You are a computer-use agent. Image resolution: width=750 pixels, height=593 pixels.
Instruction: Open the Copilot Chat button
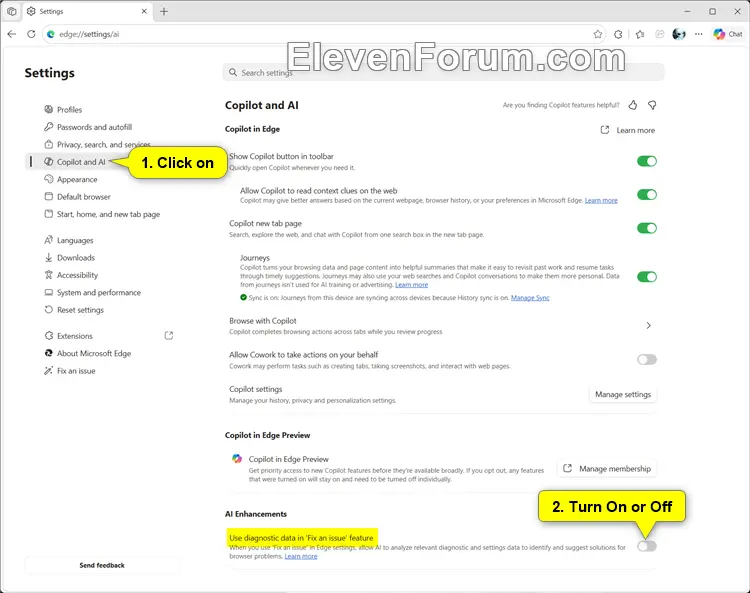(728, 34)
